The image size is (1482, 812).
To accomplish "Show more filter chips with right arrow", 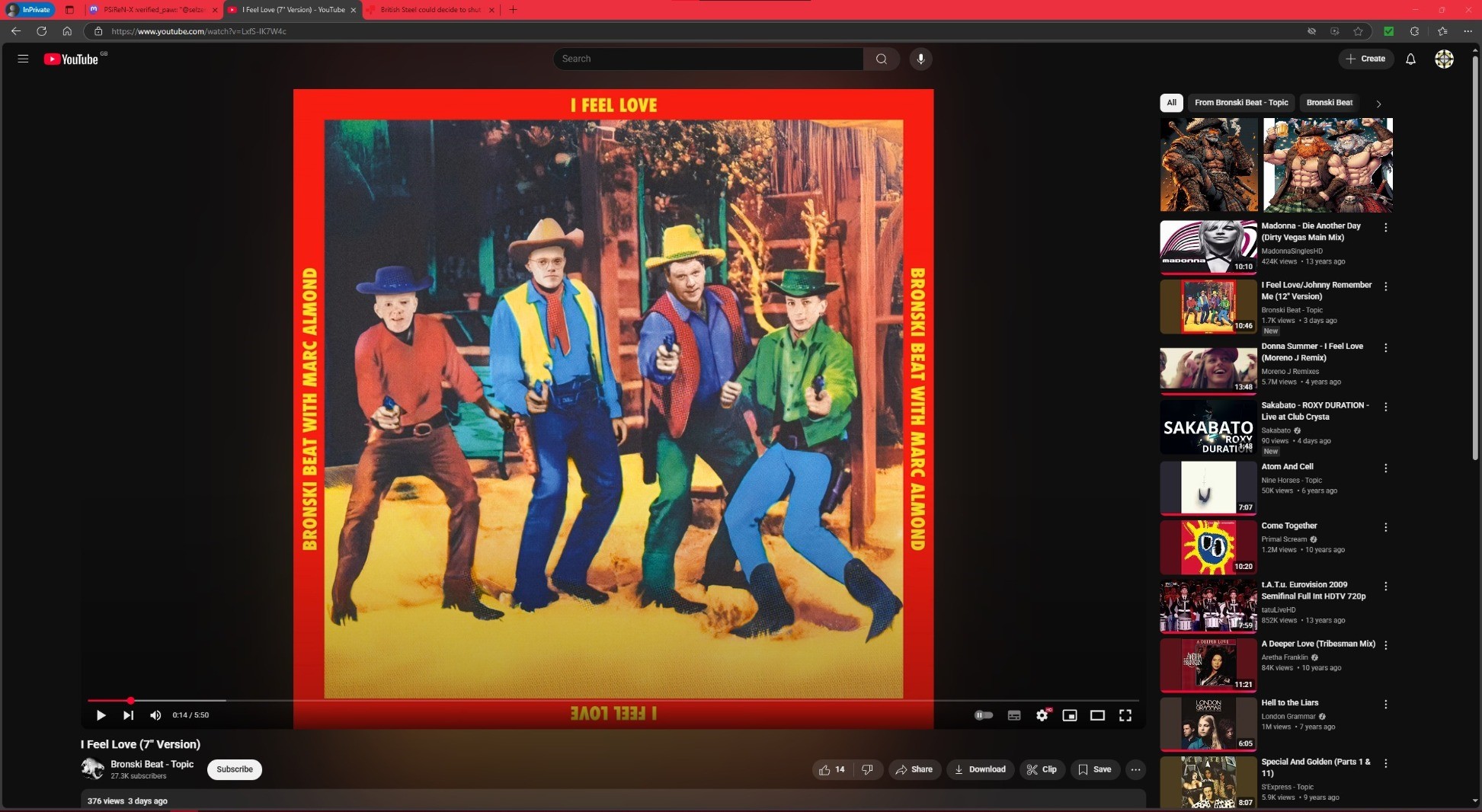I will (1378, 104).
